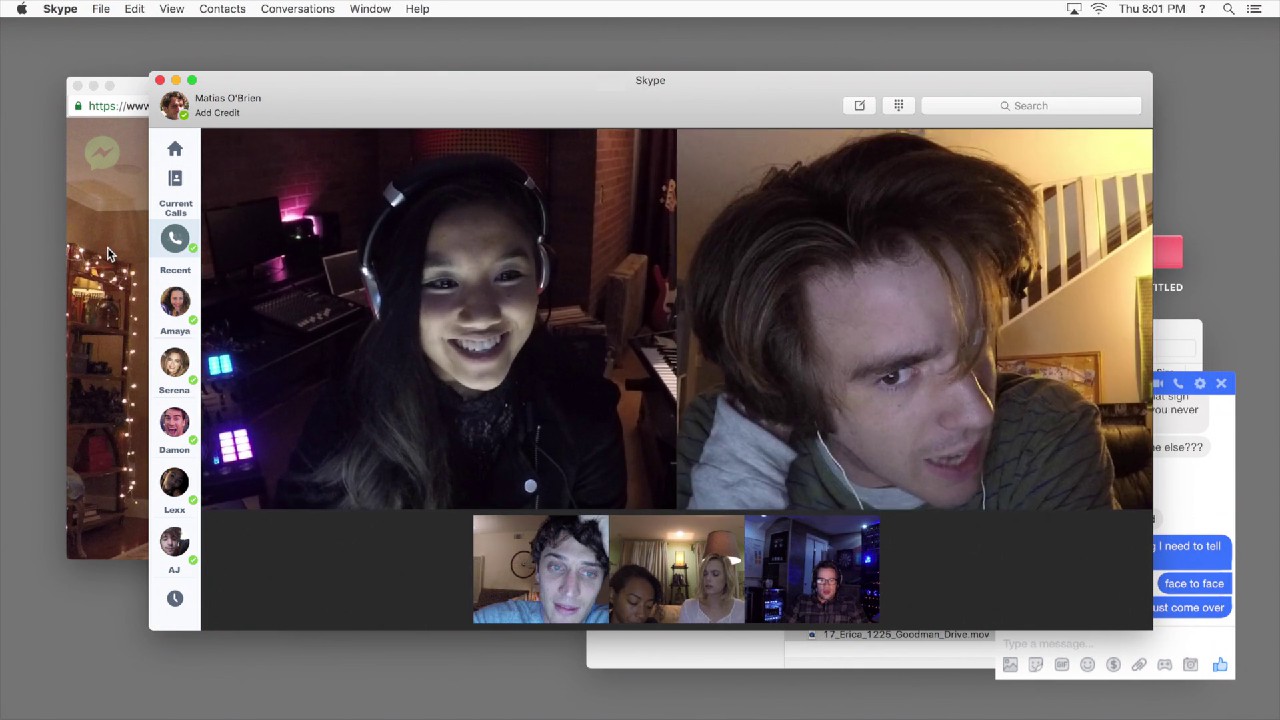Click the Messenger logo in browser window
1280x720 pixels.
102,153
